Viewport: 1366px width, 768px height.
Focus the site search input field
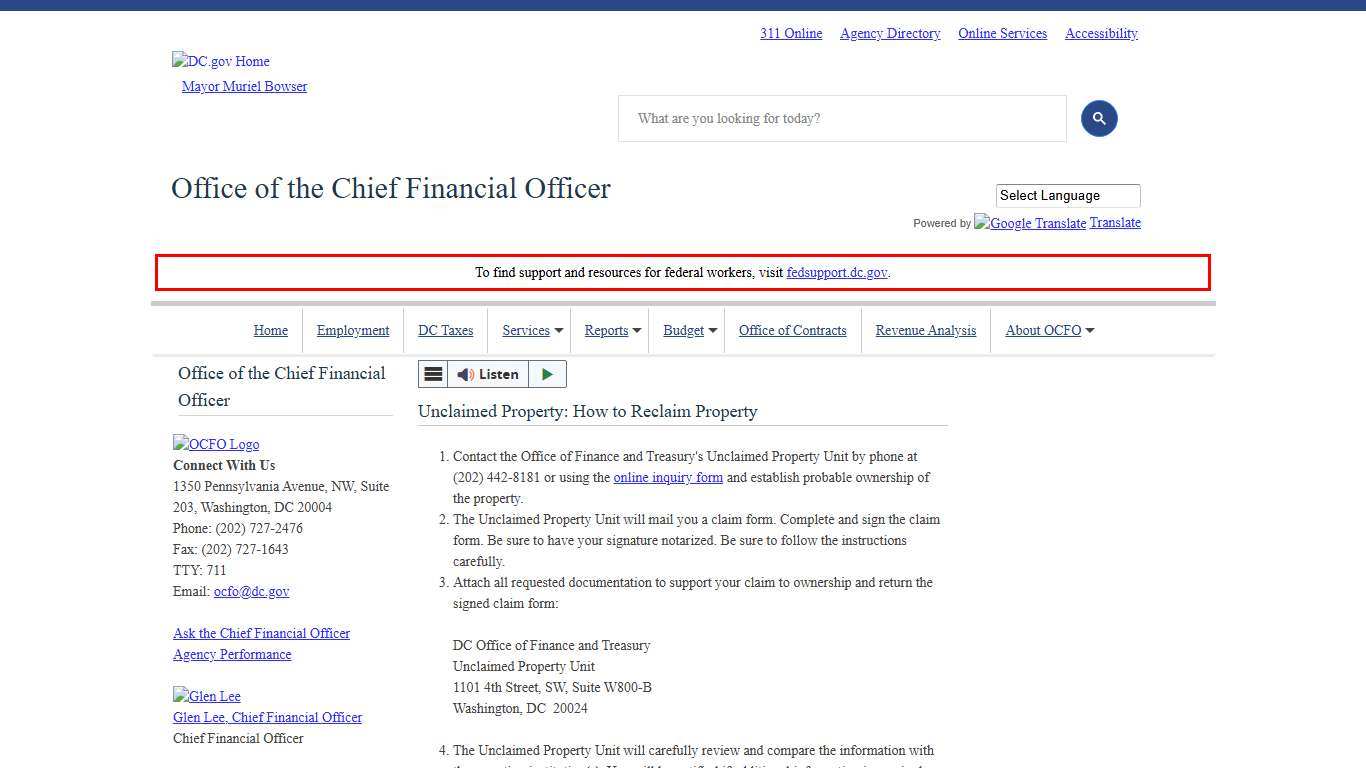click(842, 119)
